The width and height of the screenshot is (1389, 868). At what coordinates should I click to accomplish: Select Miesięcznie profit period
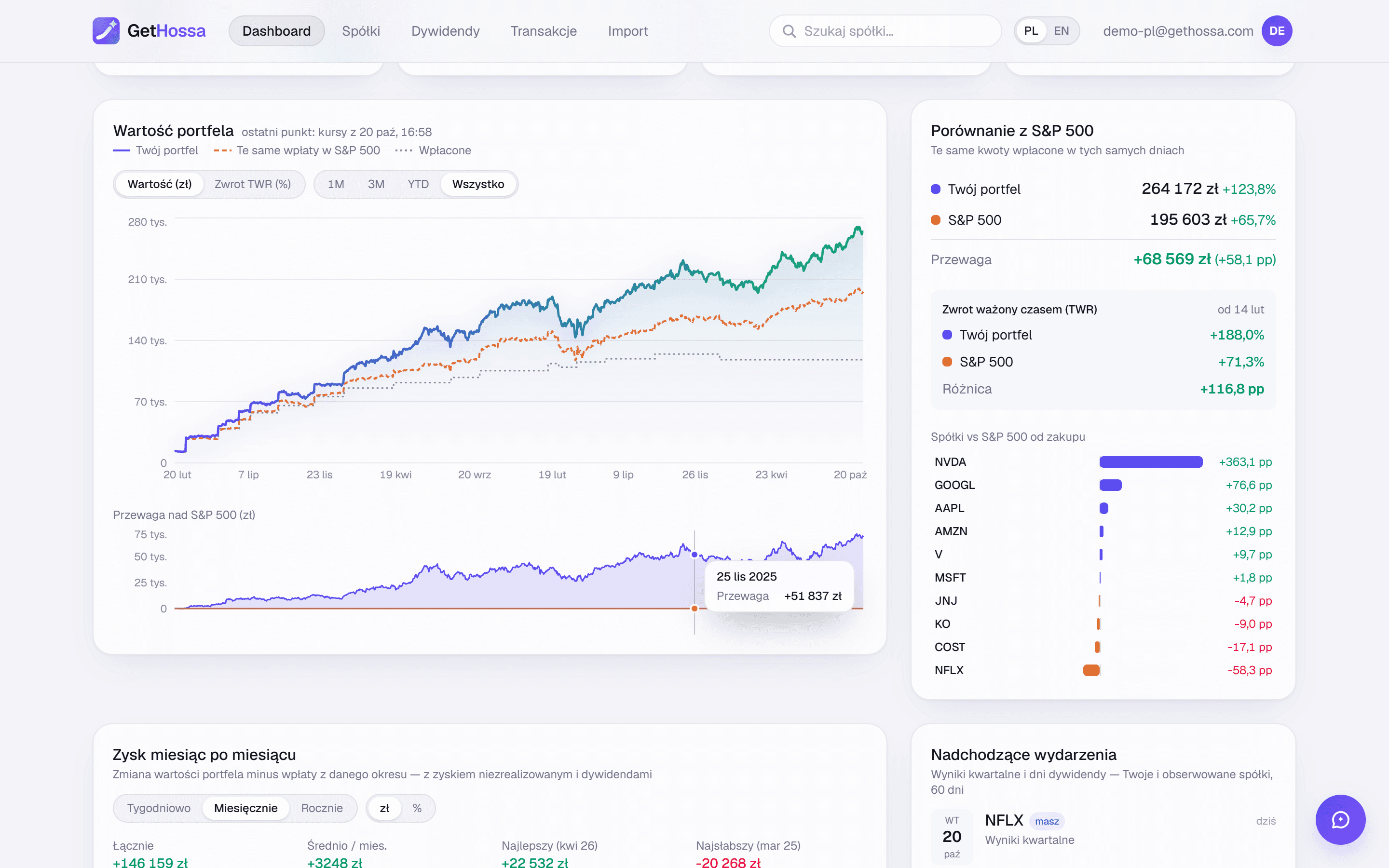pos(245,808)
